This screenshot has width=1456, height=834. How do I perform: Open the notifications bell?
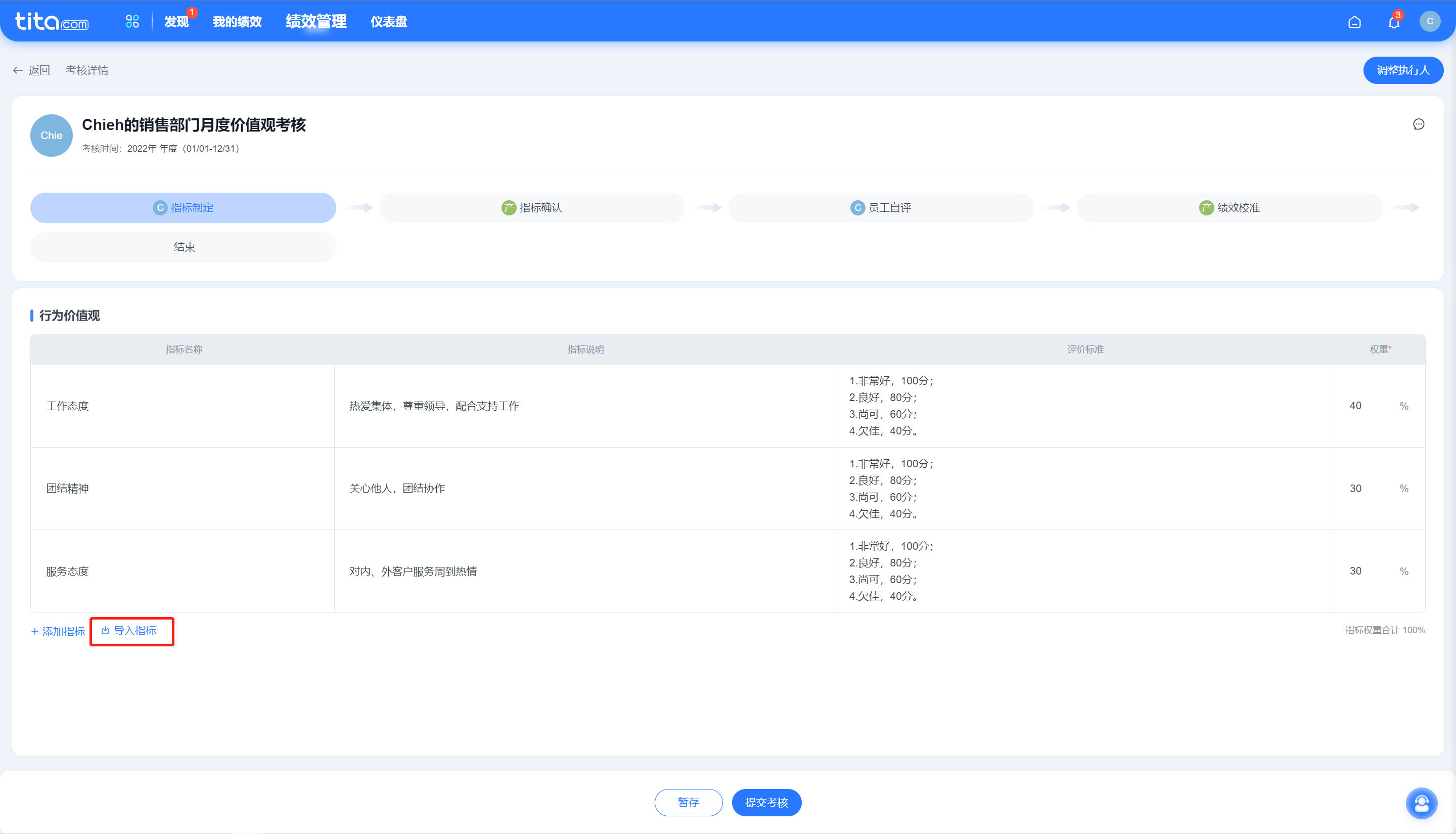[1394, 22]
